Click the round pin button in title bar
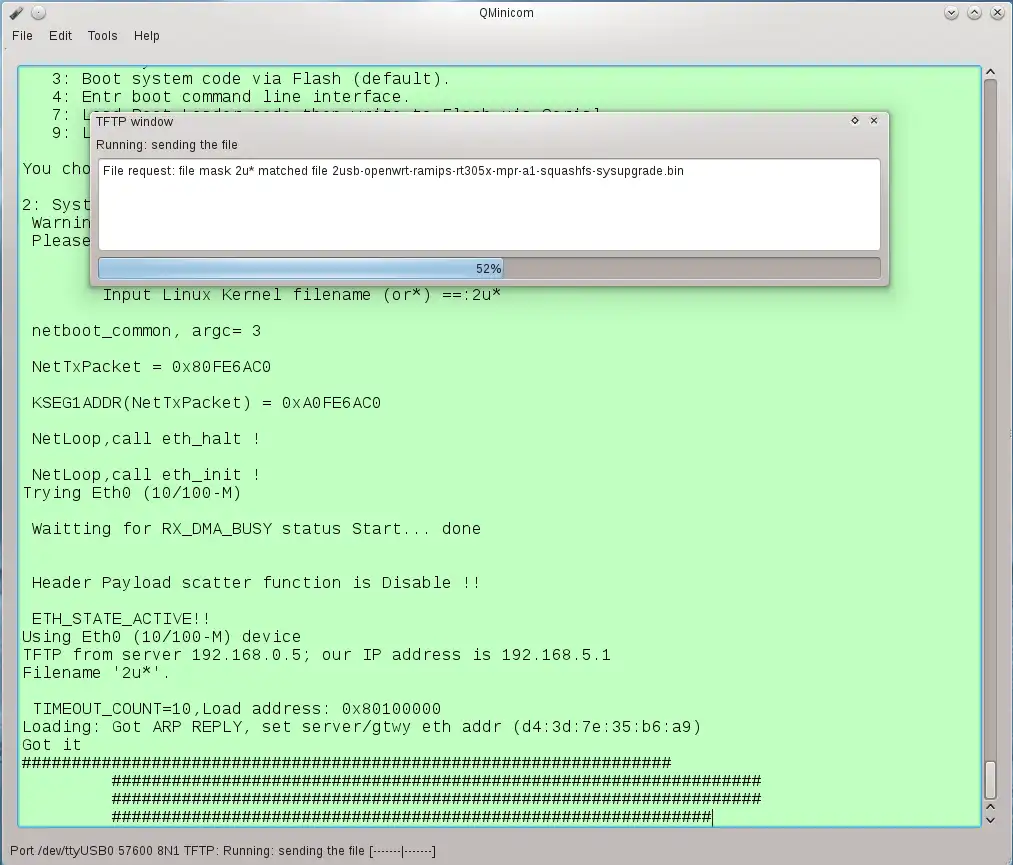Image resolution: width=1013 pixels, height=865 pixels. 39,12
